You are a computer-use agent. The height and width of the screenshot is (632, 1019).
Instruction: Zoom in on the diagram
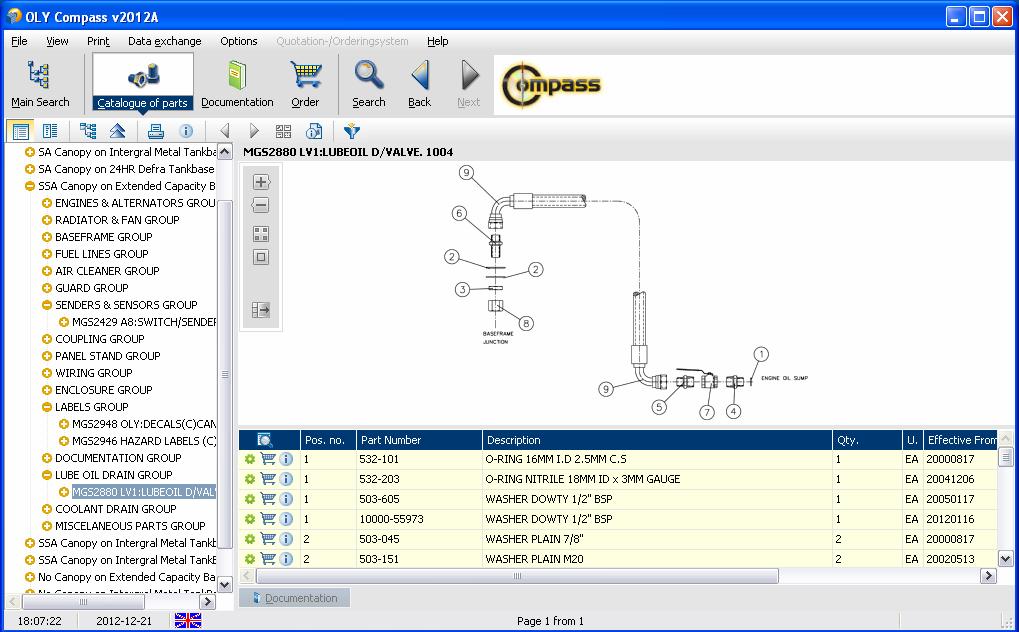tap(261, 182)
